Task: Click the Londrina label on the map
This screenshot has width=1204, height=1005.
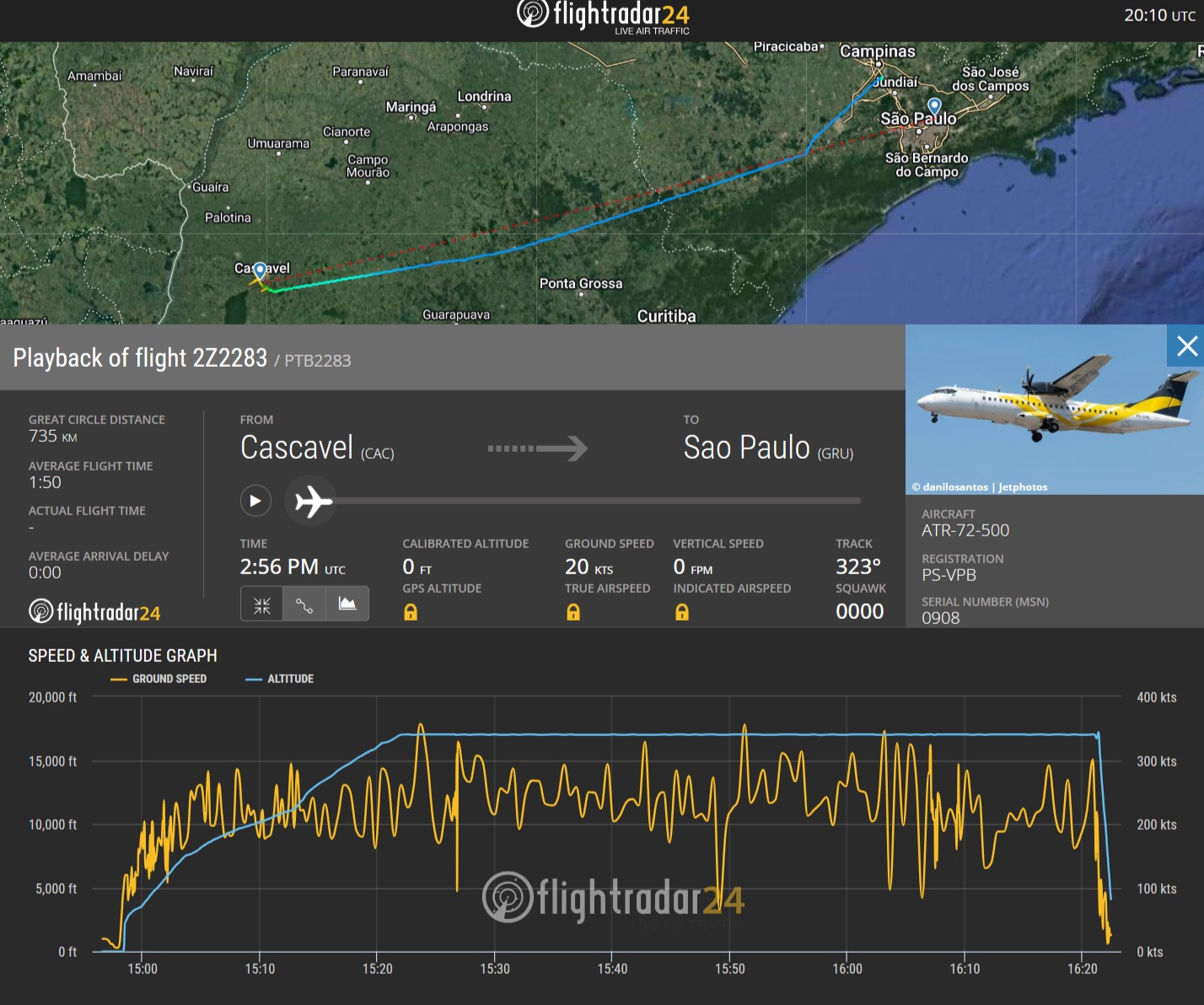Action: tap(484, 96)
